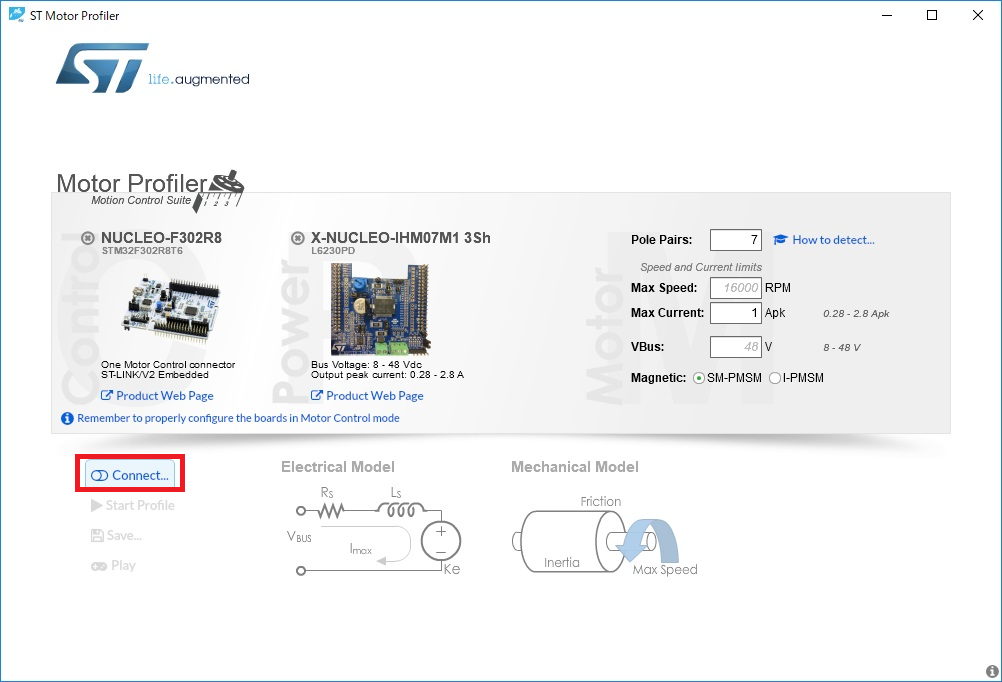This screenshot has width=1002, height=682.
Task: Click the circled X beside X-NUCLEO-IHM07M1
Action: click(x=298, y=238)
